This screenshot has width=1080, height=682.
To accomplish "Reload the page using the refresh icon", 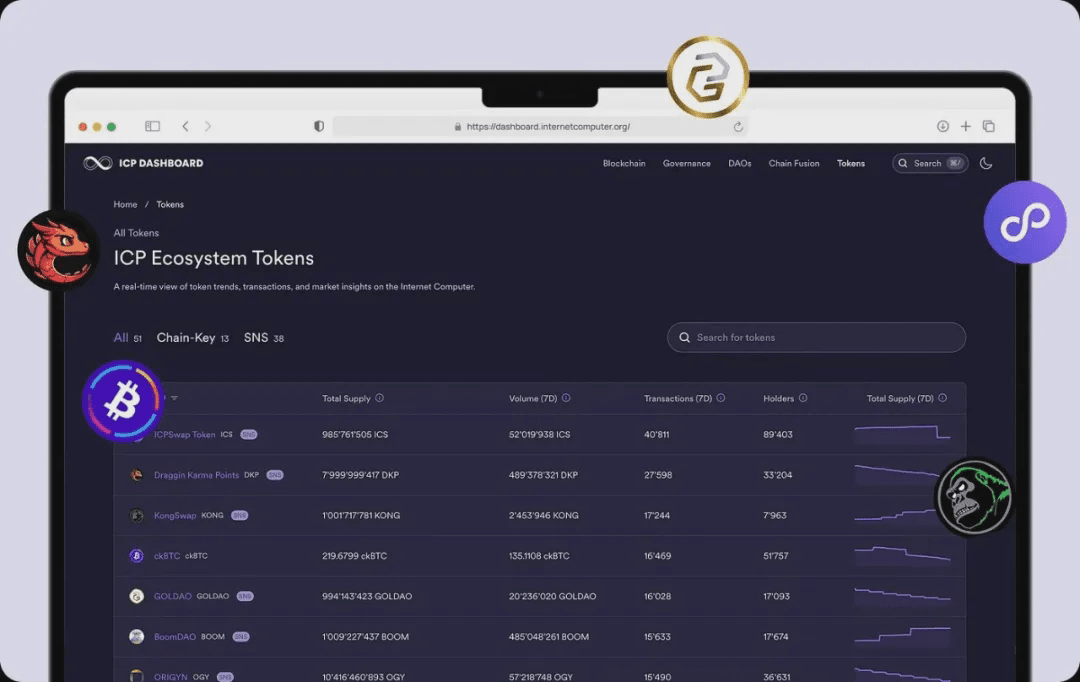I will tap(738, 127).
